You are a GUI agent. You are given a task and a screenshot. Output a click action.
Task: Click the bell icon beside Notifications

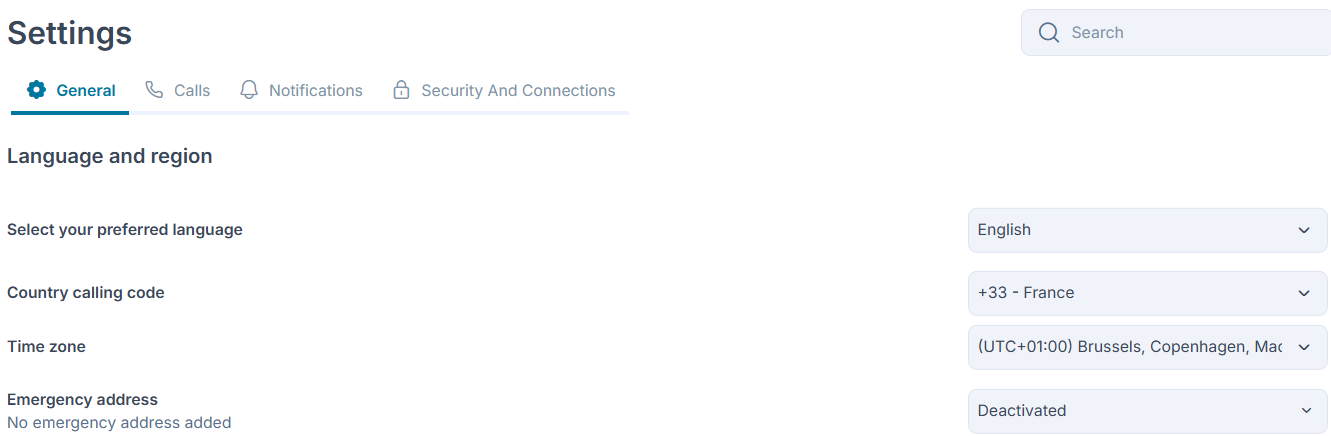click(x=249, y=90)
